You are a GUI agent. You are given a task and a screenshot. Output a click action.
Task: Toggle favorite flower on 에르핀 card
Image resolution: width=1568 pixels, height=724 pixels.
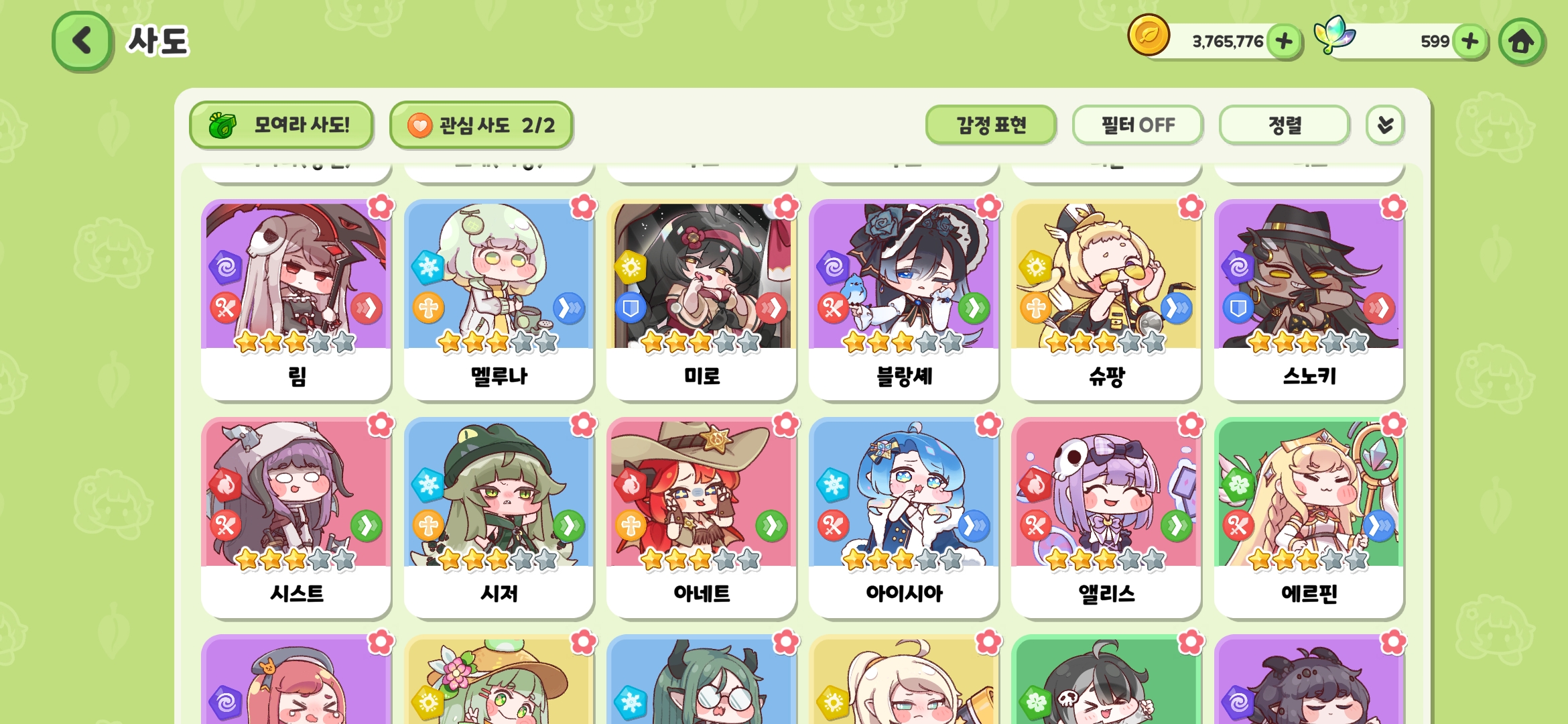1393,424
